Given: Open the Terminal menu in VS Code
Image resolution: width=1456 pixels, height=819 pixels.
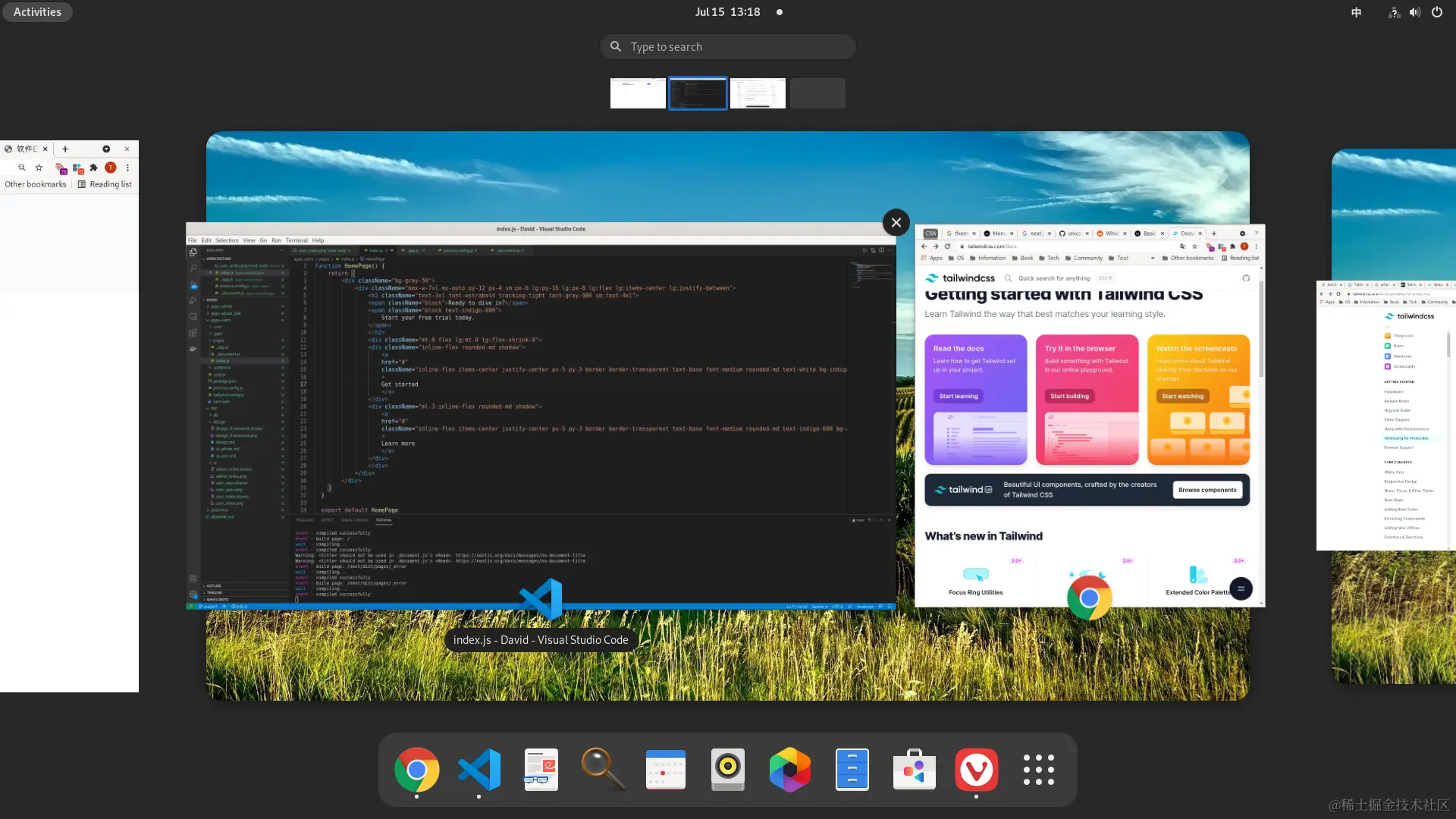Looking at the screenshot, I should (x=297, y=240).
